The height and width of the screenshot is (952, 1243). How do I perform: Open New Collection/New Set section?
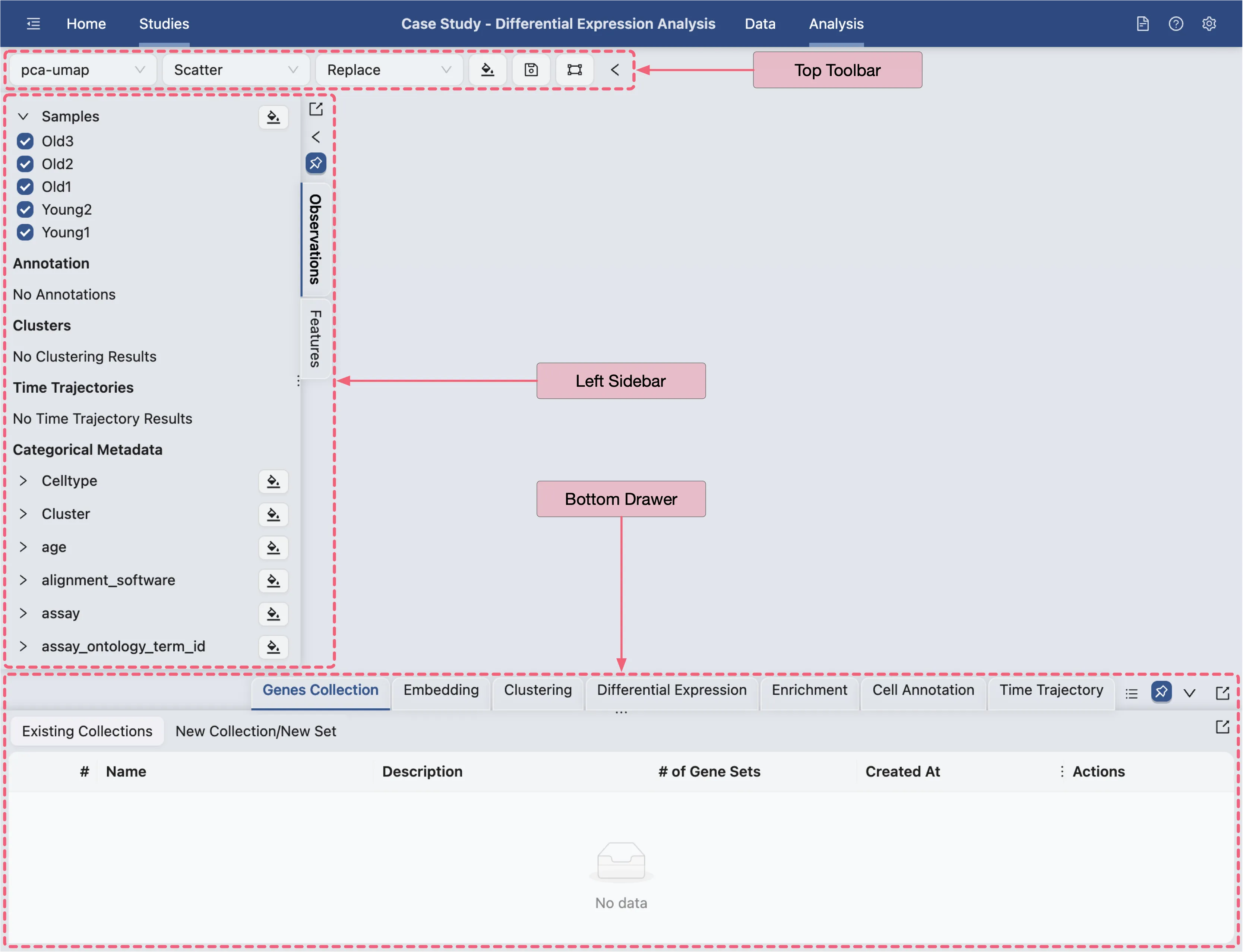[256, 731]
